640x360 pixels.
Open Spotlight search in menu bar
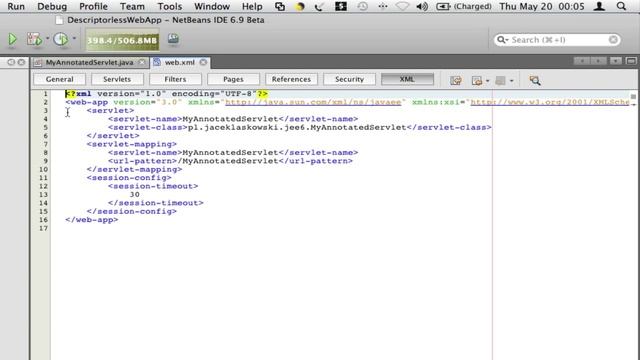tap(621, 7)
